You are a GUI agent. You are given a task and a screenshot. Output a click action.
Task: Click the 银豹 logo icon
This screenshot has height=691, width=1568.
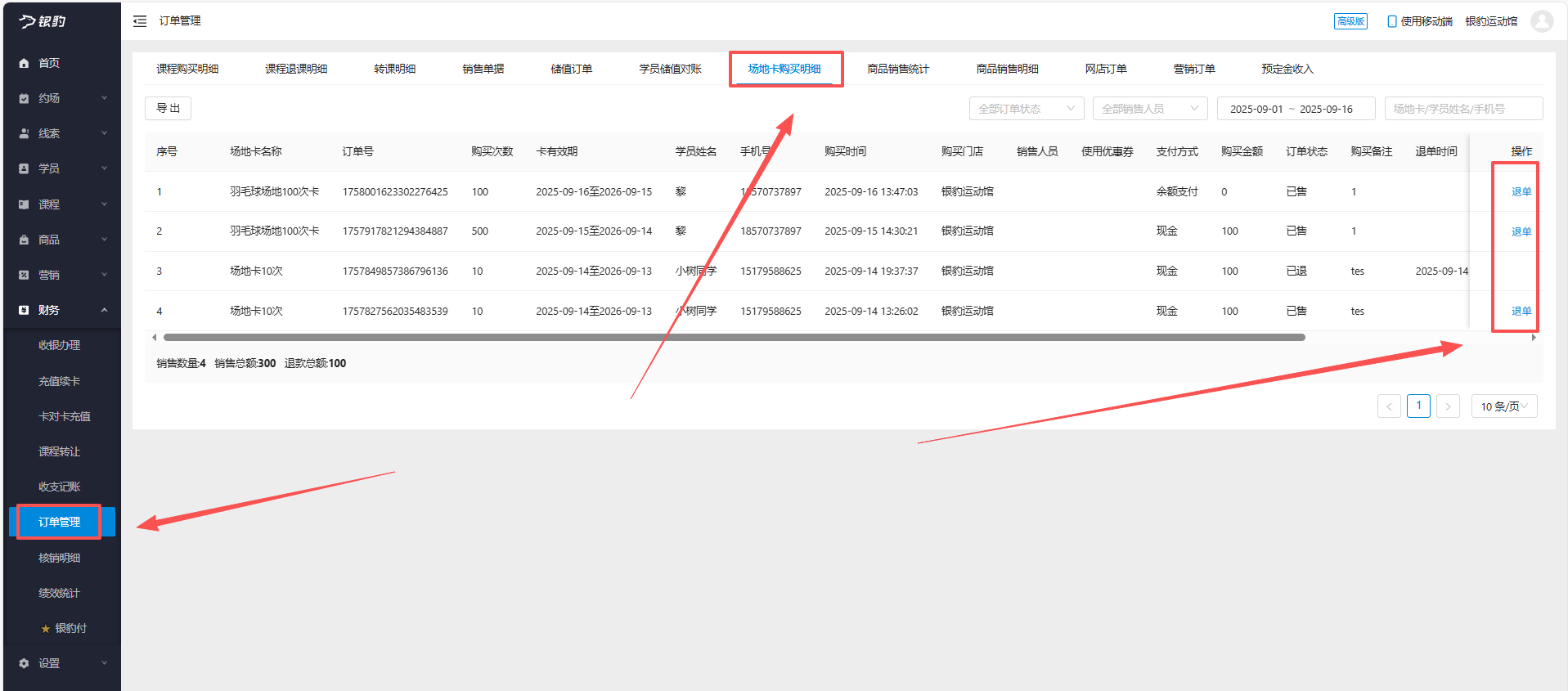coord(43,21)
